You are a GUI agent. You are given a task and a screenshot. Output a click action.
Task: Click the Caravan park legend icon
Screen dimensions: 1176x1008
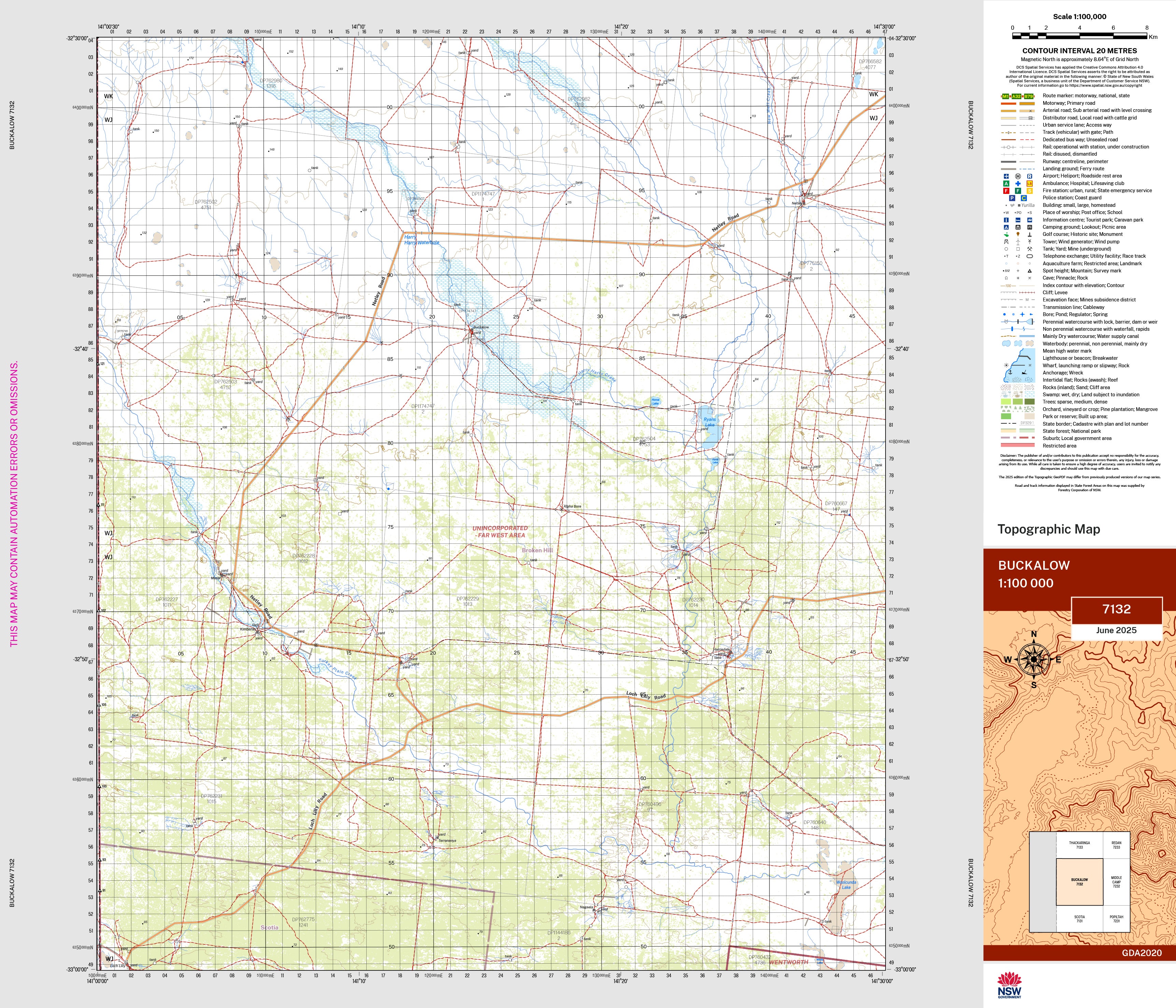tap(1030, 219)
